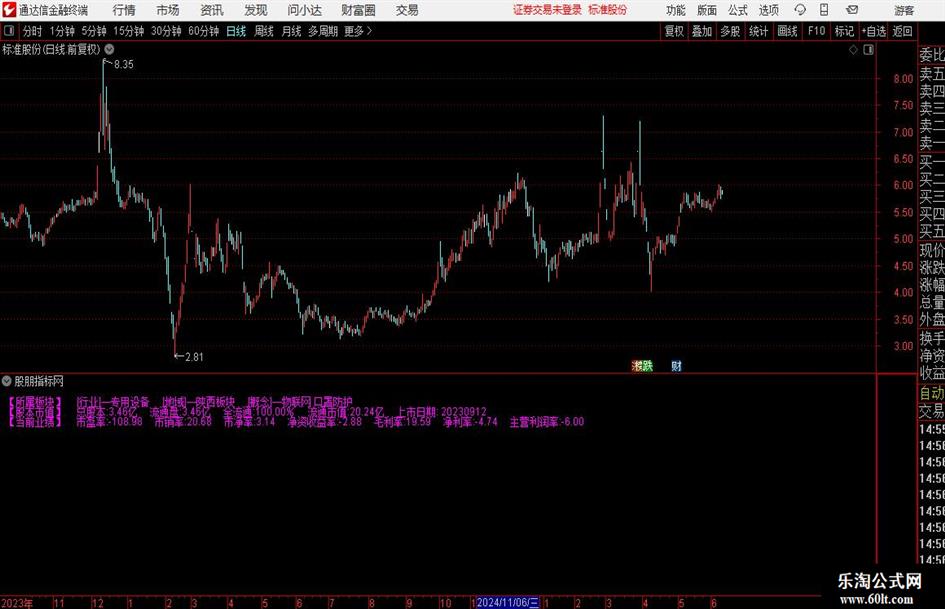Click the 2024/11/06 date label
Screen dimensions: 945x609
pos(508,602)
